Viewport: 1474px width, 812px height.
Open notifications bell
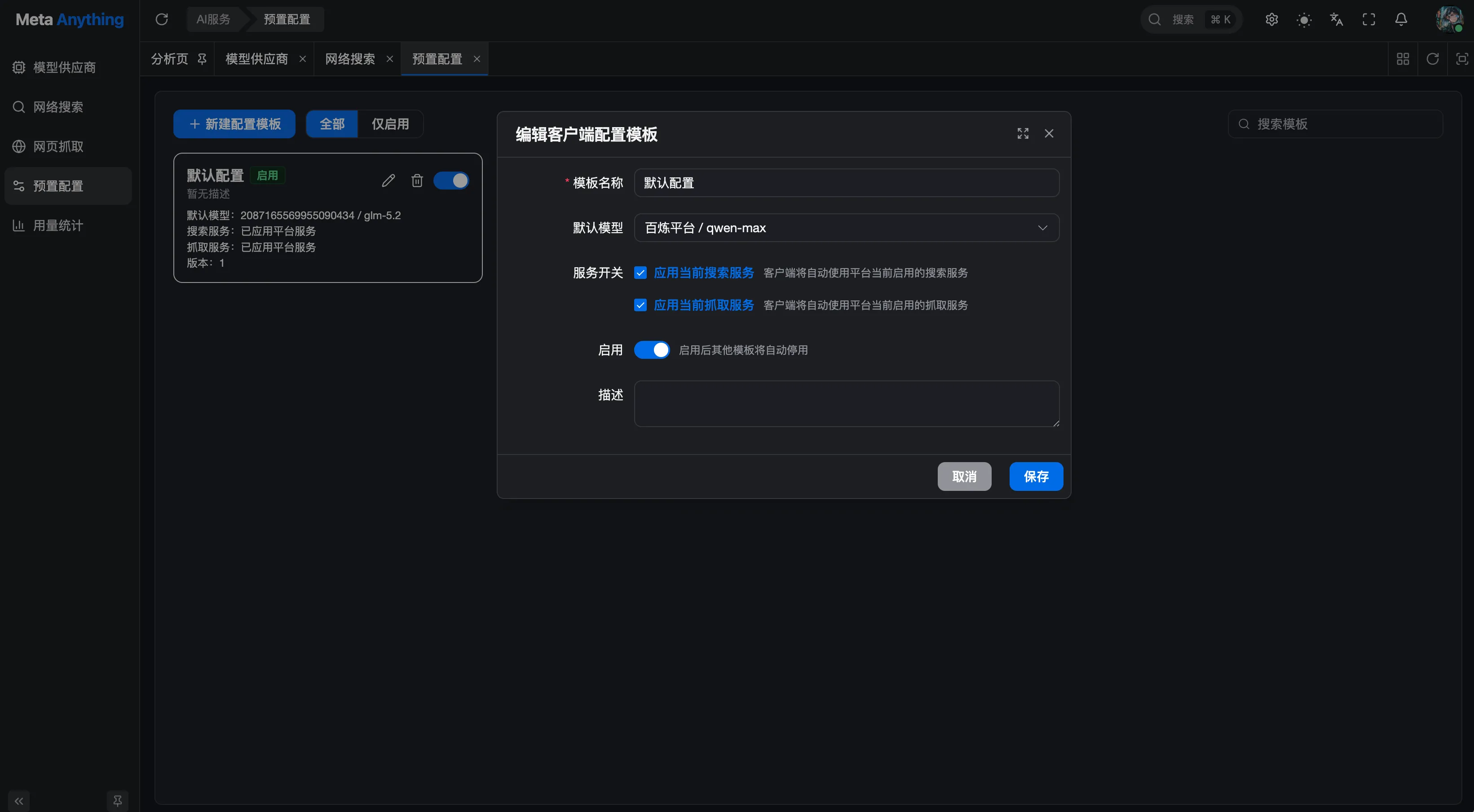(1401, 19)
